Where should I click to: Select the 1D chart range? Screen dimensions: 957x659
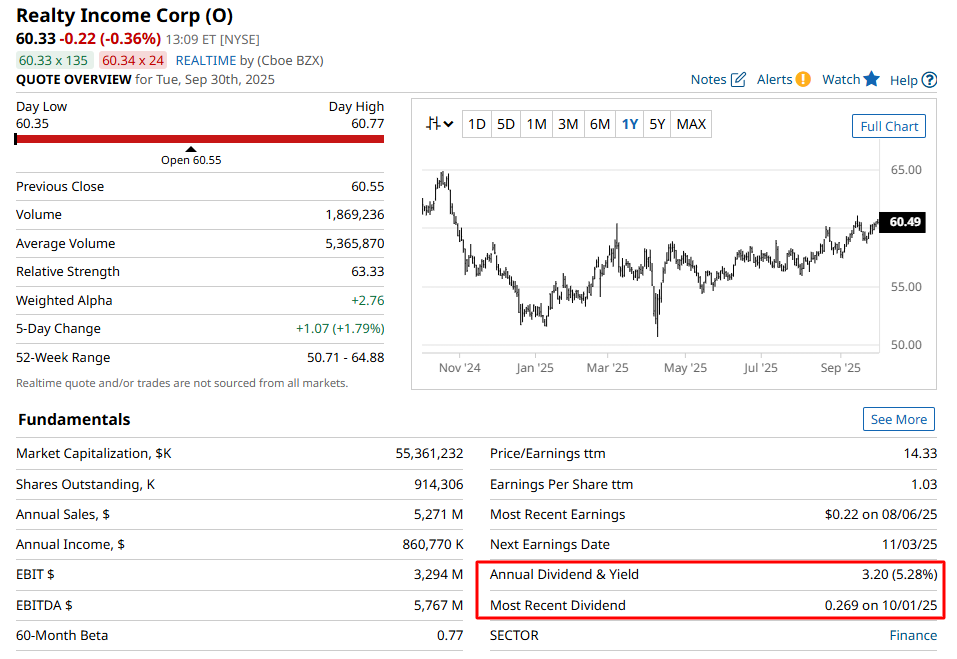pyautogui.click(x=477, y=123)
